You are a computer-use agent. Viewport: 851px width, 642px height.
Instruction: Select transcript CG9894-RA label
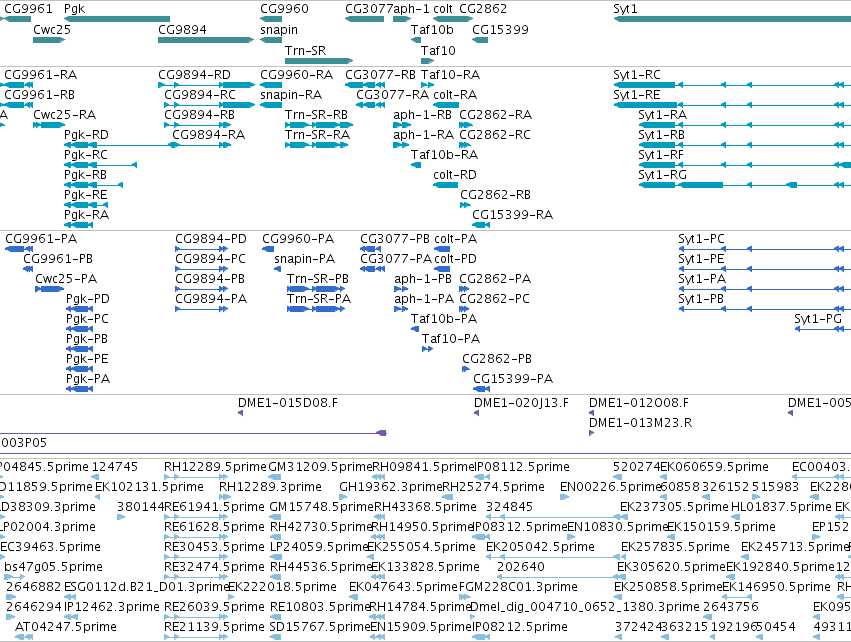click(x=208, y=135)
